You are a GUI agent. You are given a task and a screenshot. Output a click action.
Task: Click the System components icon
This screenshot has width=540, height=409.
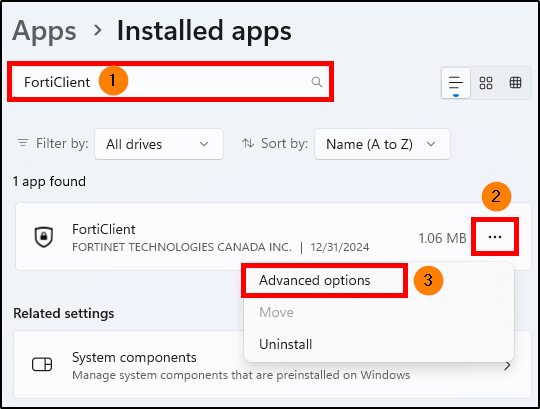pyautogui.click(x=42, y=365)
